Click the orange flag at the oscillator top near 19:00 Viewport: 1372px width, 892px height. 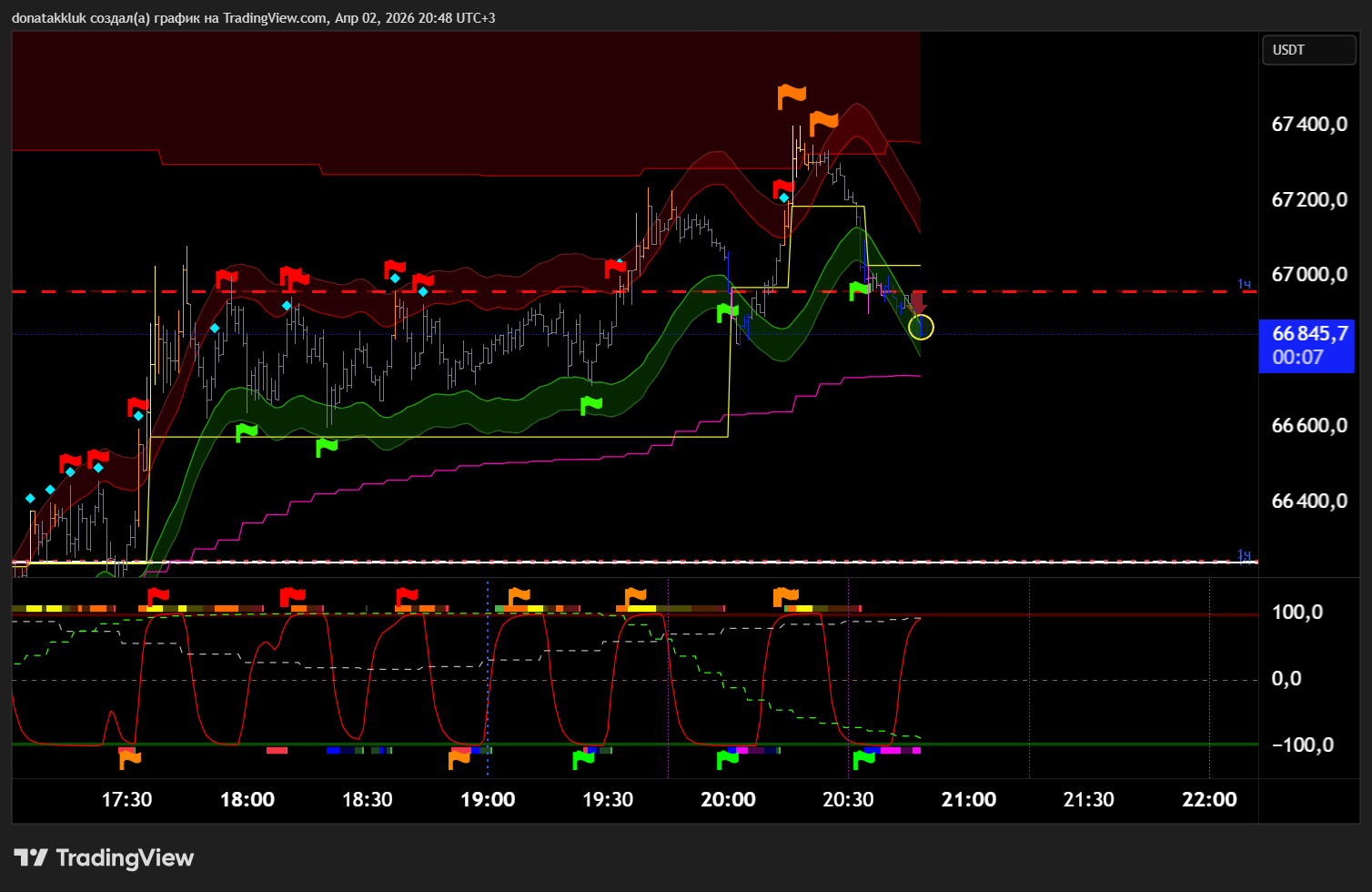click(519, 597)
